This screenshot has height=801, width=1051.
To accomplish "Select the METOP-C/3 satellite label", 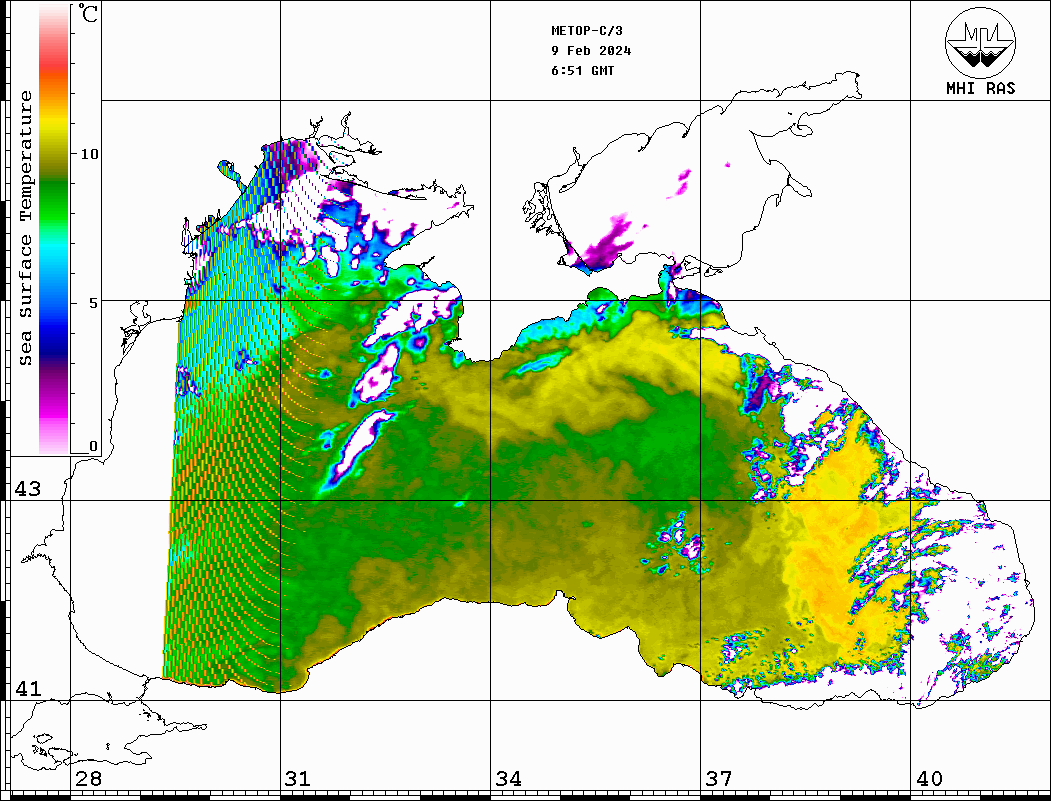I will pos(587,31).
